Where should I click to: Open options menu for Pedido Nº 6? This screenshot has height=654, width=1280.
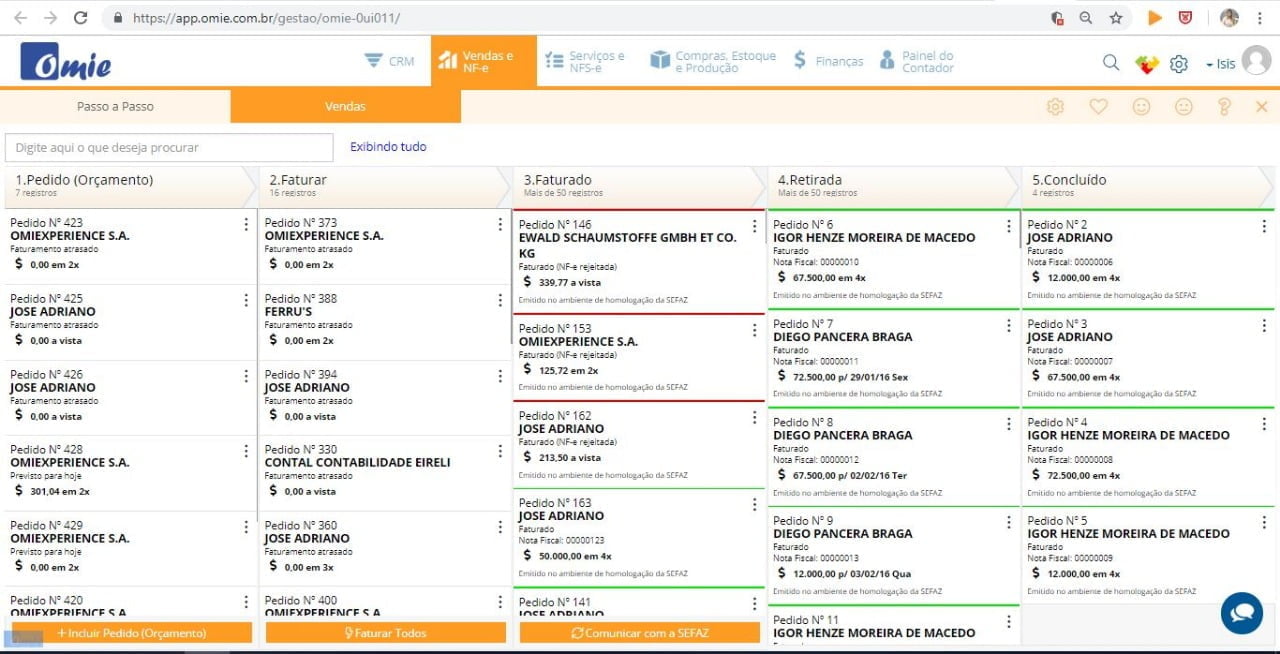click(x=1008, y=226)
